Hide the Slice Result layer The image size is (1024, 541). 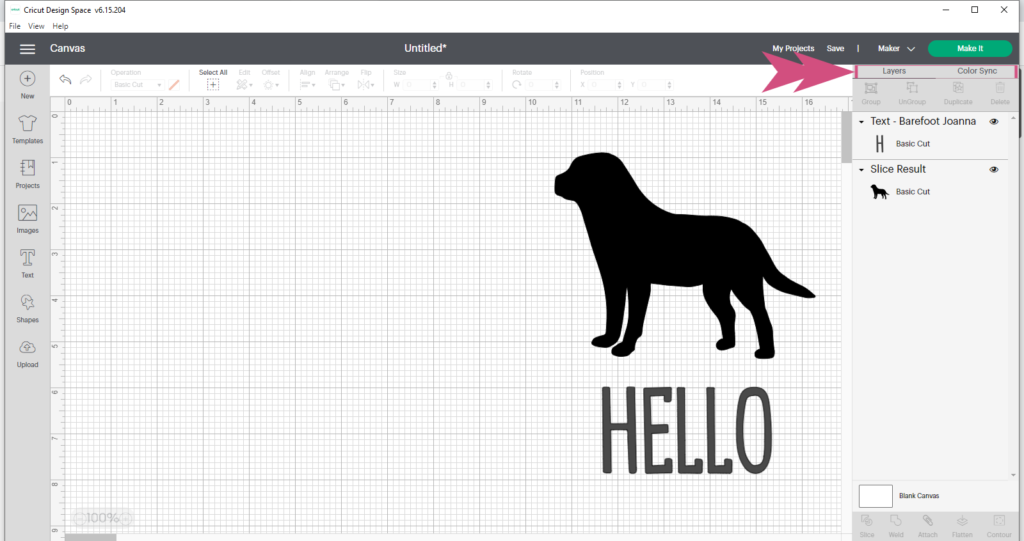pos(993,169)
